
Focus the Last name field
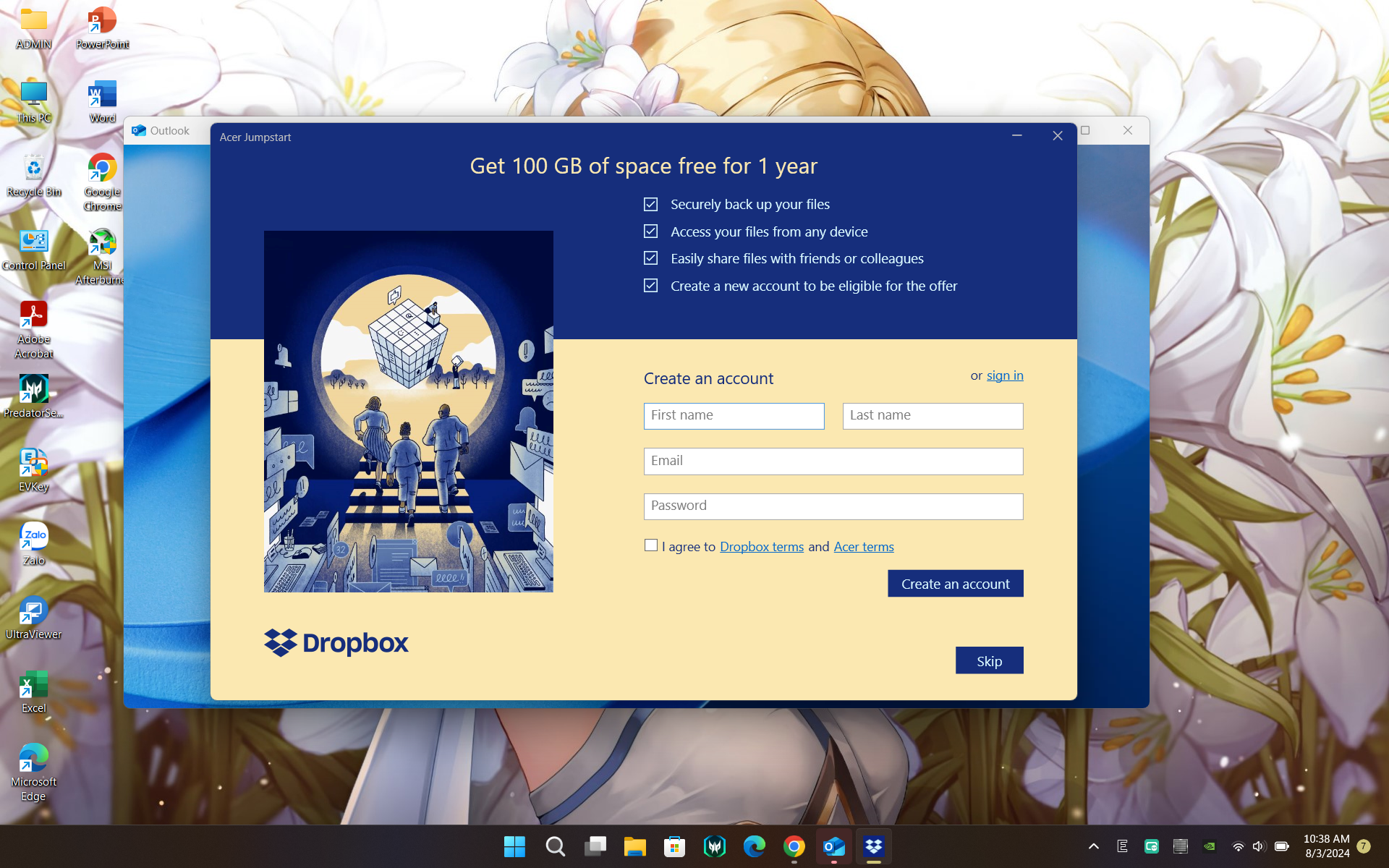(x=933, y=416)
